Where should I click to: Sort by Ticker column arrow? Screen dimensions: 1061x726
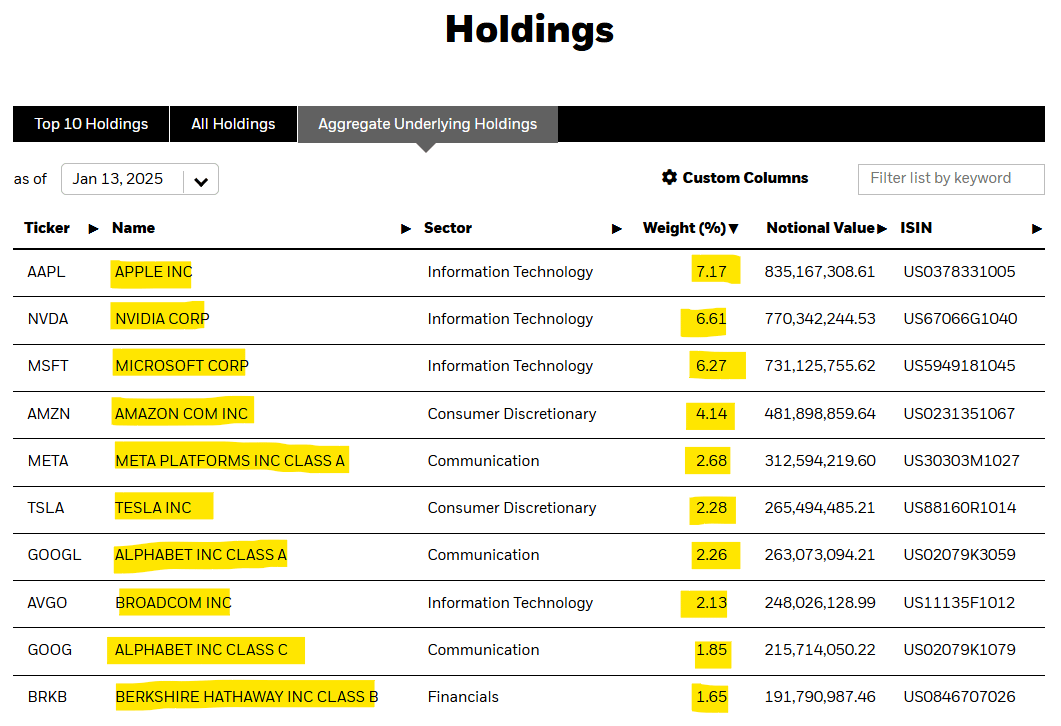(x=93, y=229)
